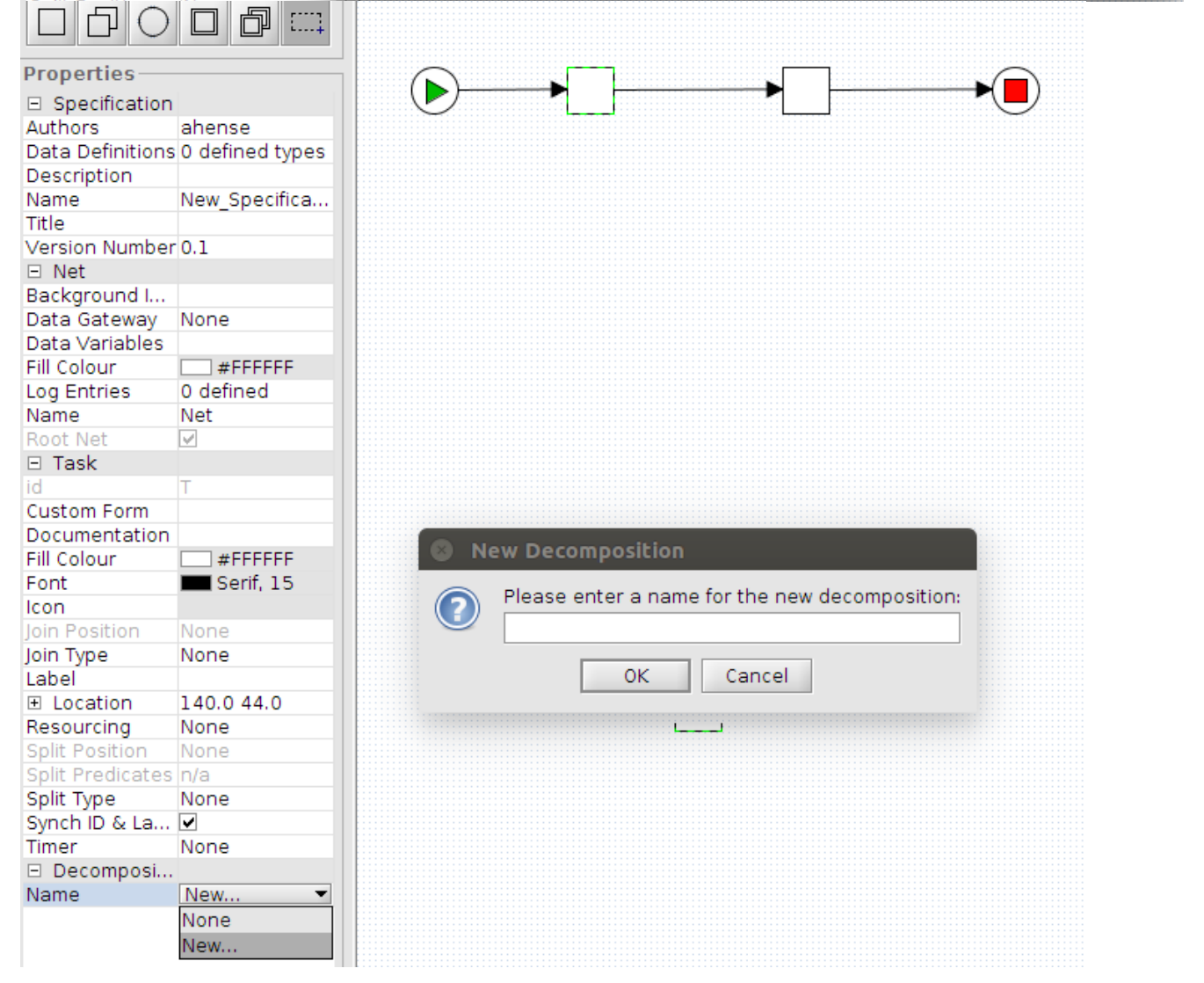Select the green-dashed selected task box
Image resolution: width=1204 pixels, height=983 pixels.
pyautogui.click(x=591, y=91)
